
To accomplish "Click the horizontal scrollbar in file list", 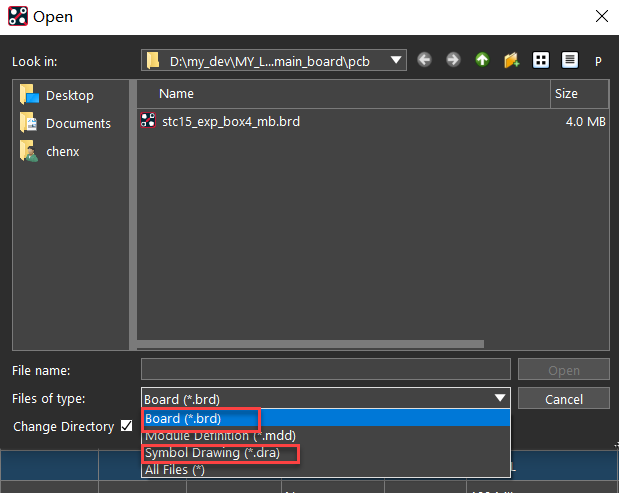I will pyautogui.click(x=310, y=344).
